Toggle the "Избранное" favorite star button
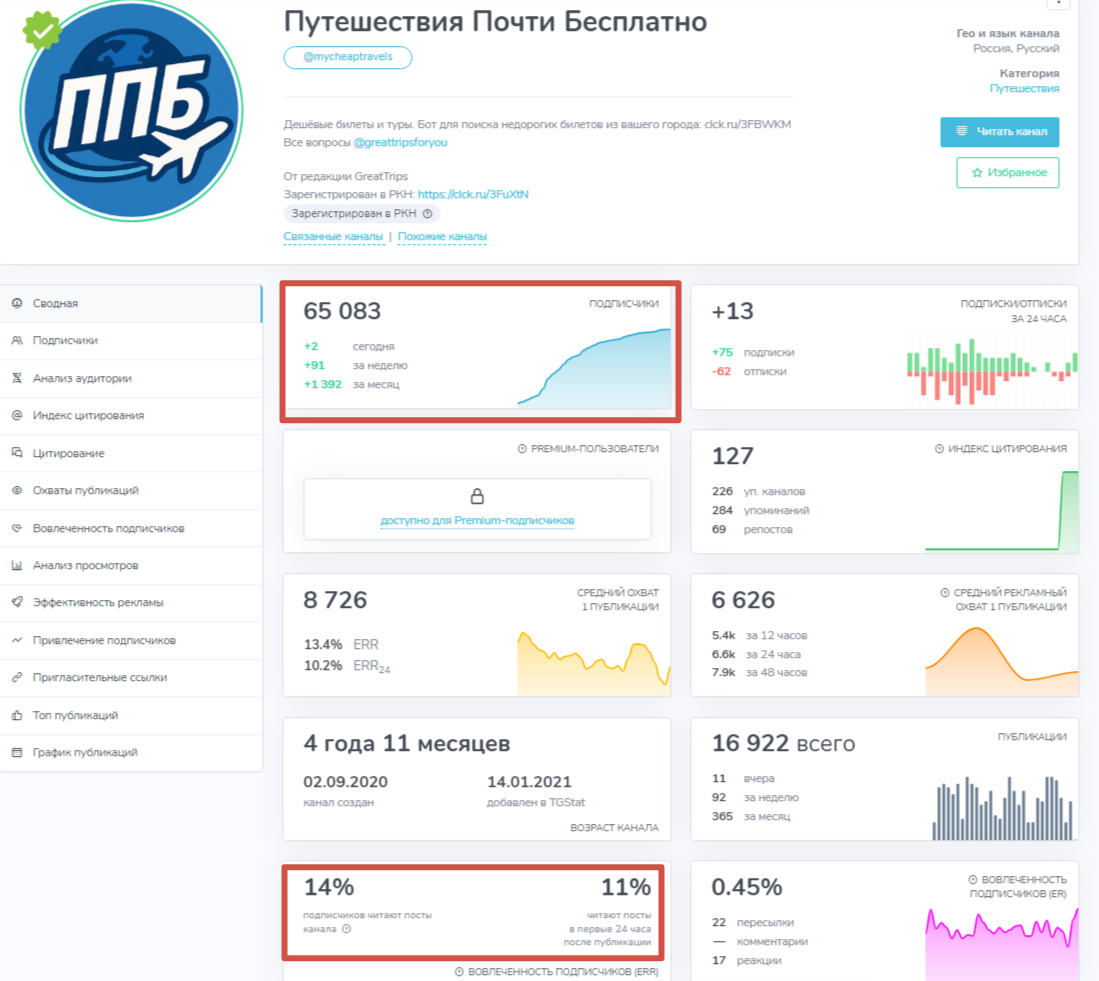This screenshot has height=981, width=1099. point(1007,173)
